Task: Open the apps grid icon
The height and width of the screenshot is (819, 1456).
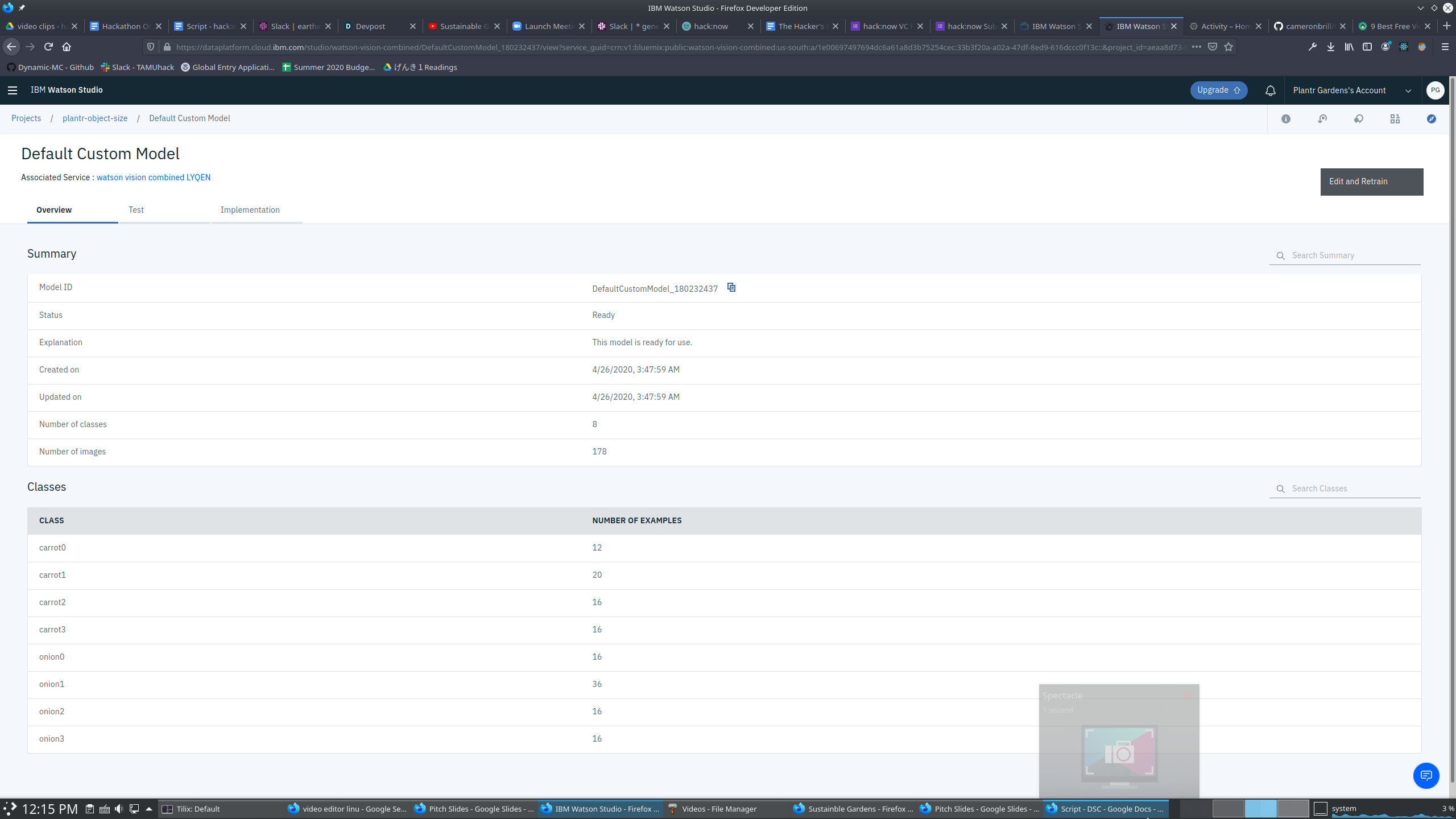Action: pos(1395,119)
